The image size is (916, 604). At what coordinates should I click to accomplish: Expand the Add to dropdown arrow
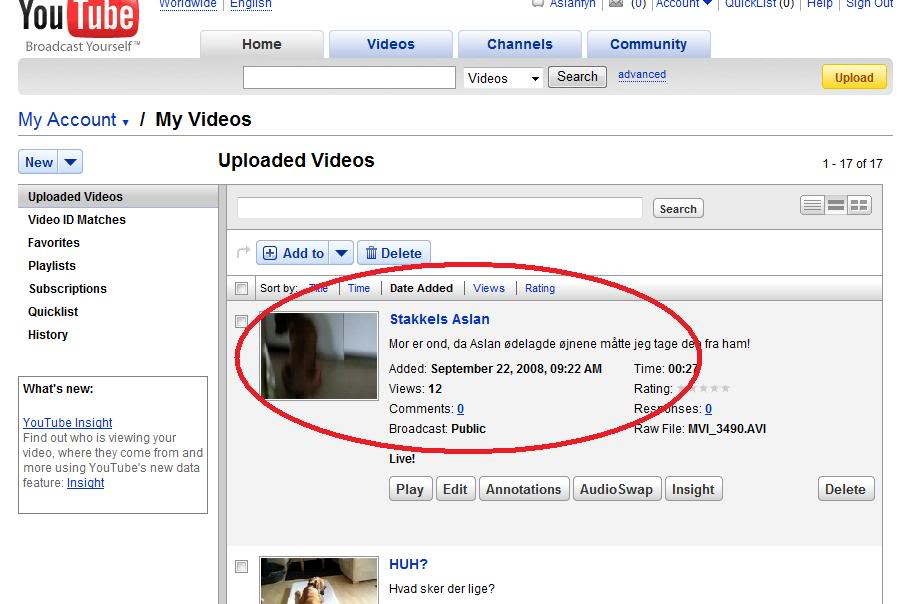tap(341, 253)
